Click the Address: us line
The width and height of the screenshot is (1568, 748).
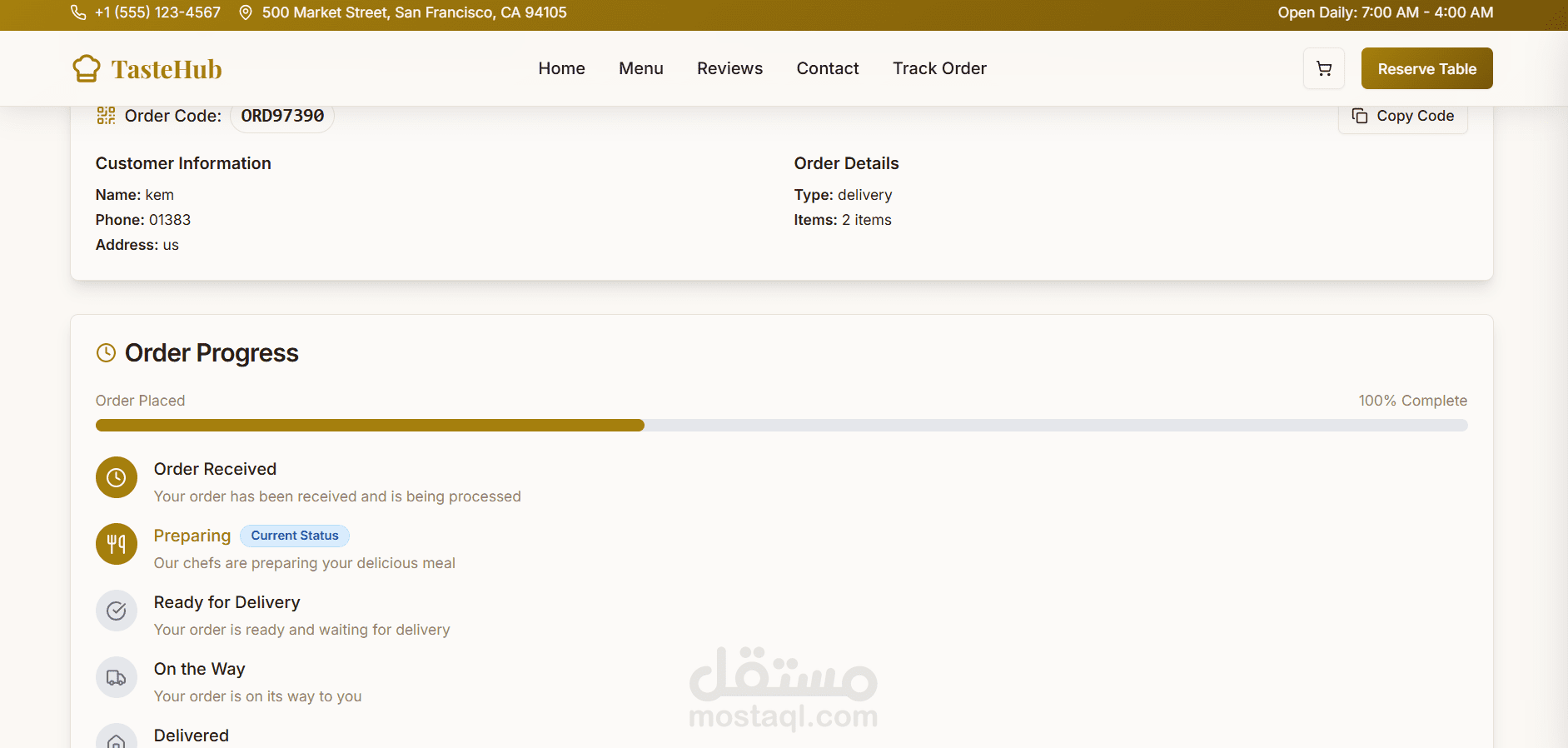[x=137, y=245]
